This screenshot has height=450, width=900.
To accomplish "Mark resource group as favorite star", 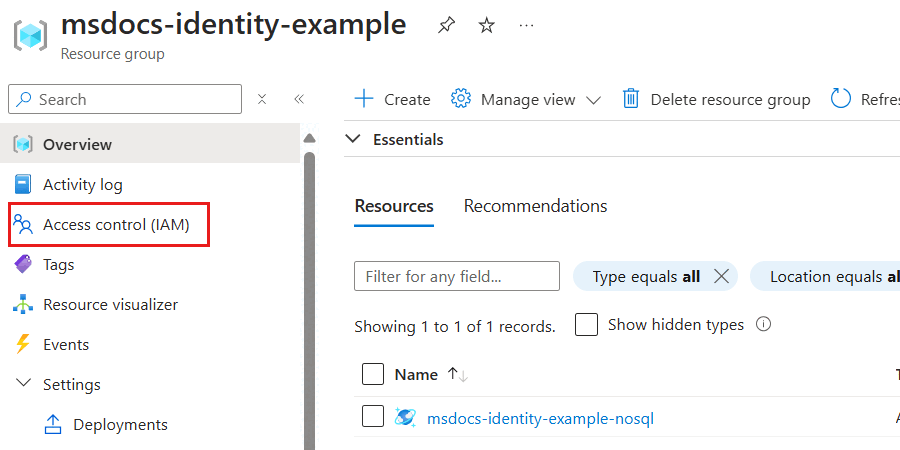I will pos(487,26).
